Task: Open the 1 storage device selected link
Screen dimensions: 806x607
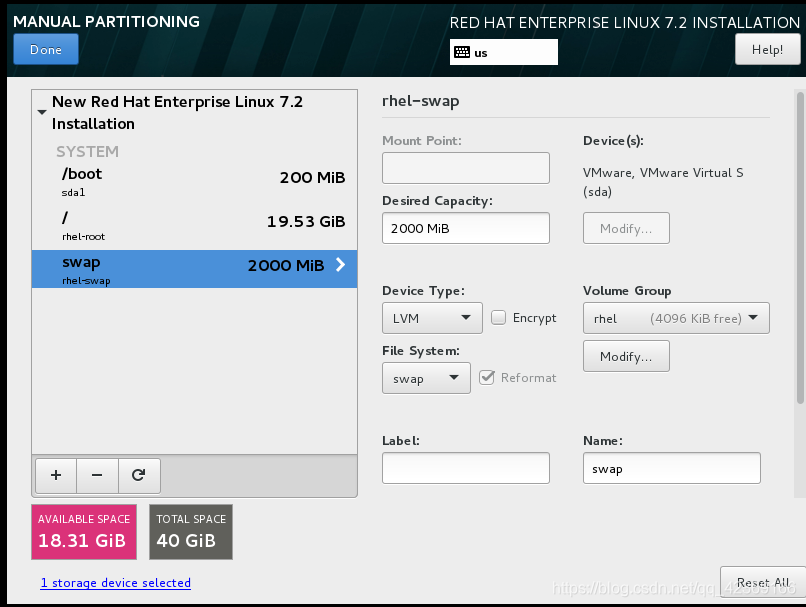Action: [116, 583]
